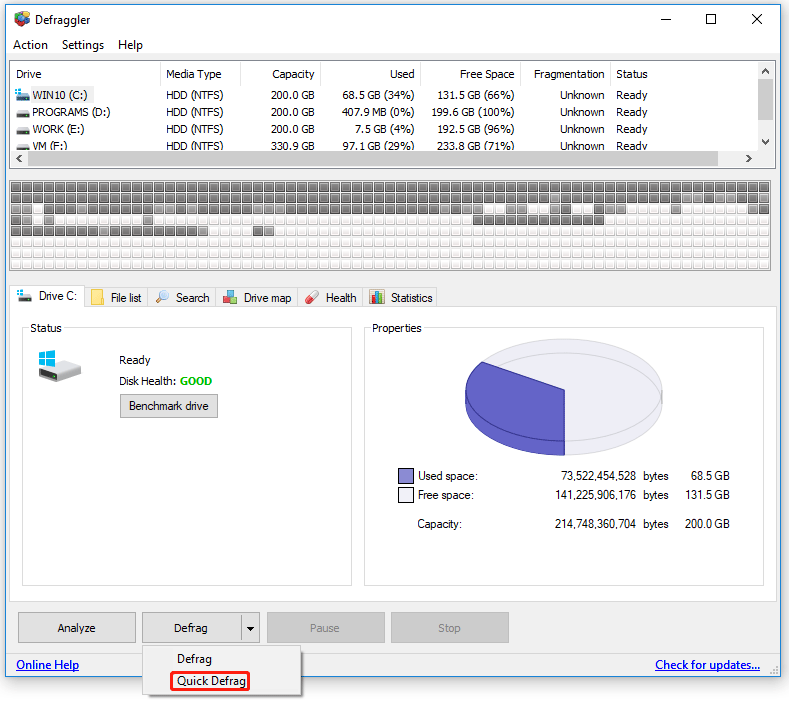This screenshot has height=701, width=789.
Task: Maximize the Defraggler window
Action: [x=711, y=19]
